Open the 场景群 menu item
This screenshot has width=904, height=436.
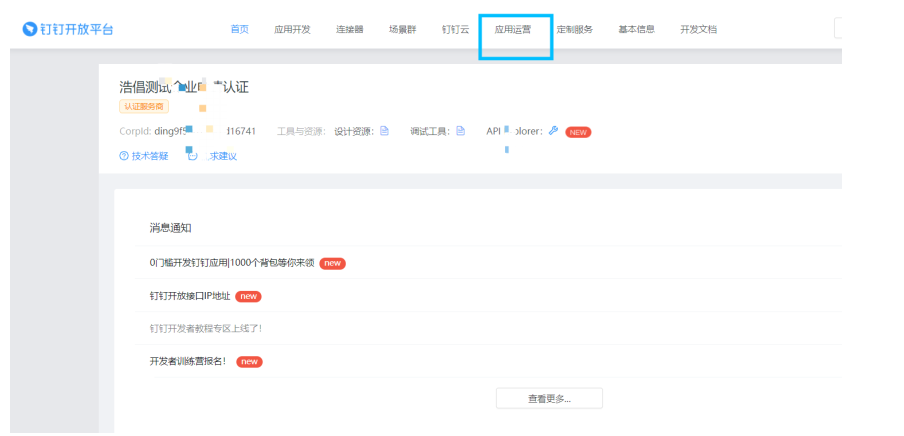pos(402,29)
